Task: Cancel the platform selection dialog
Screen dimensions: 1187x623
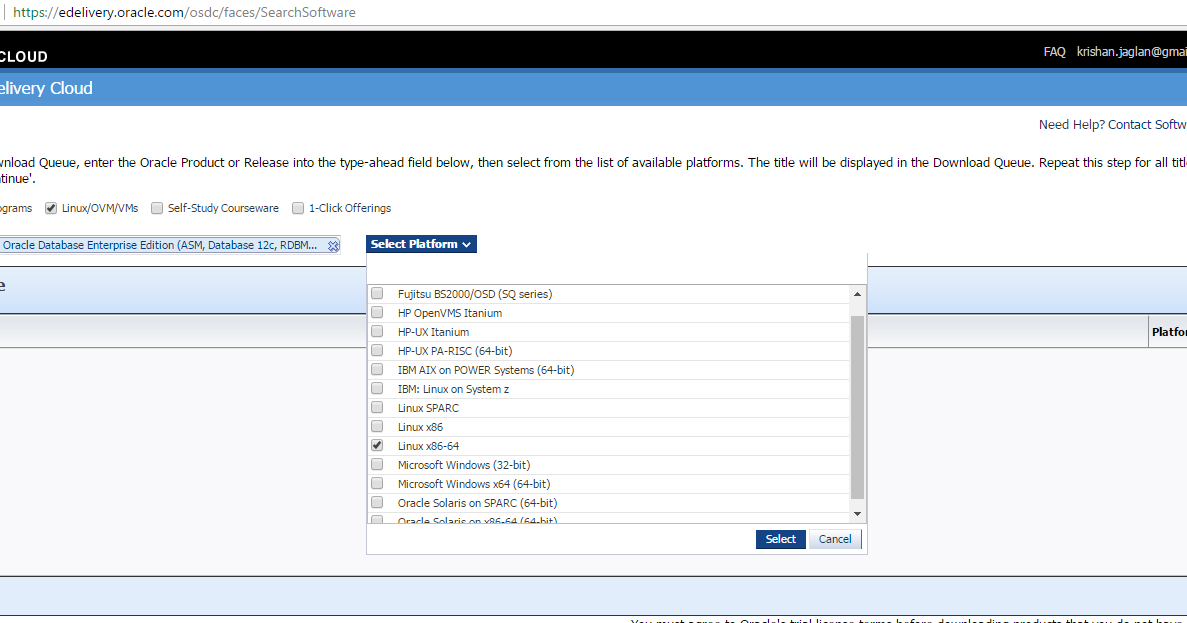Action: (x=835, y=539)
